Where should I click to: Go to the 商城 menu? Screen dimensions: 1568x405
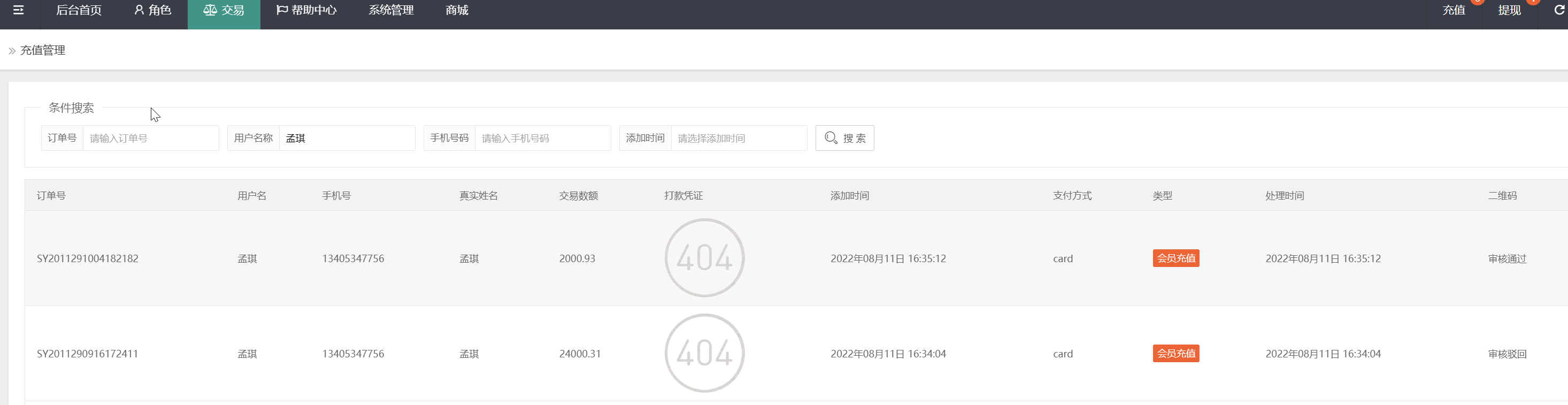point(457,10)
